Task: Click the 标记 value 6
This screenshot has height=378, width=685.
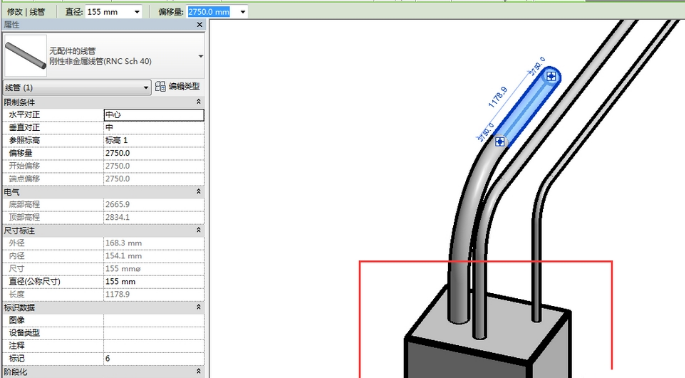Action: click(154, 358)
